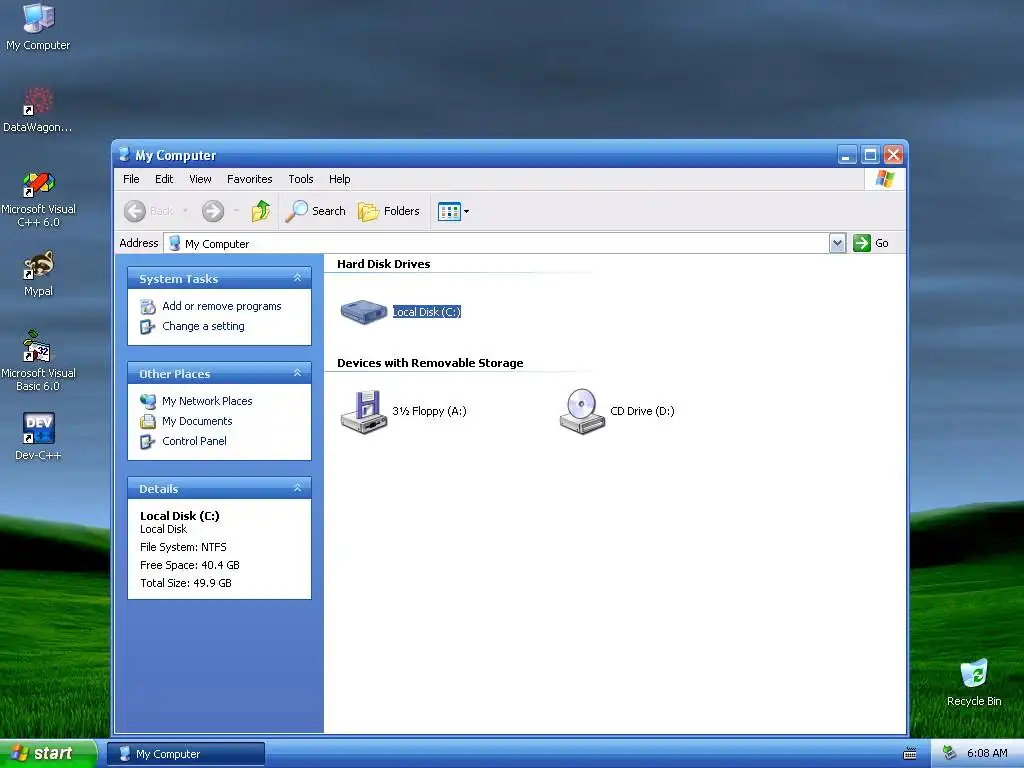
Task: Click the Local Disk (C:) label text
Action: pos(426,312)
